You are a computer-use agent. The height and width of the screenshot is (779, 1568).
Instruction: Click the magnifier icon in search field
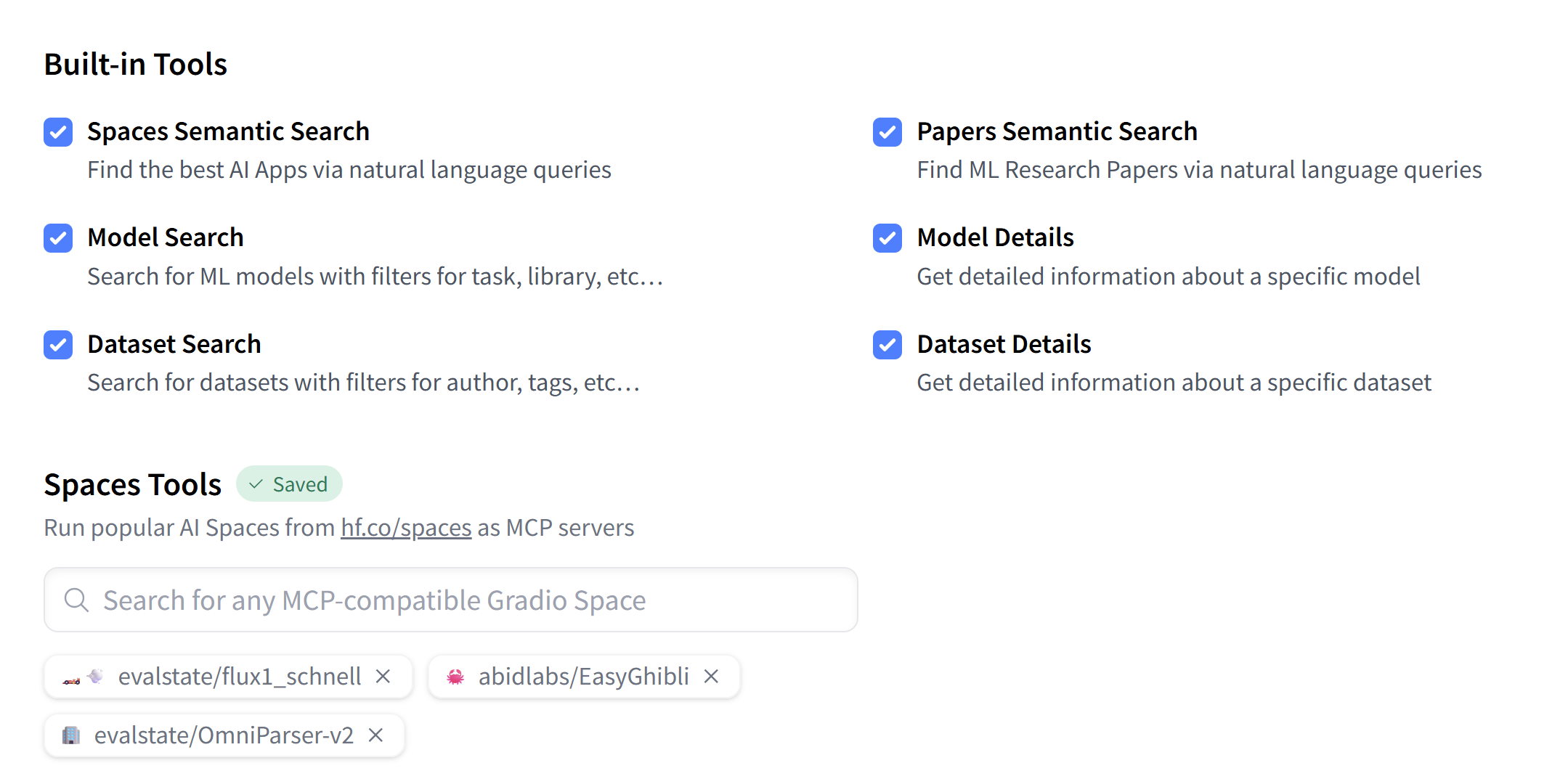[x=76, y=600]
